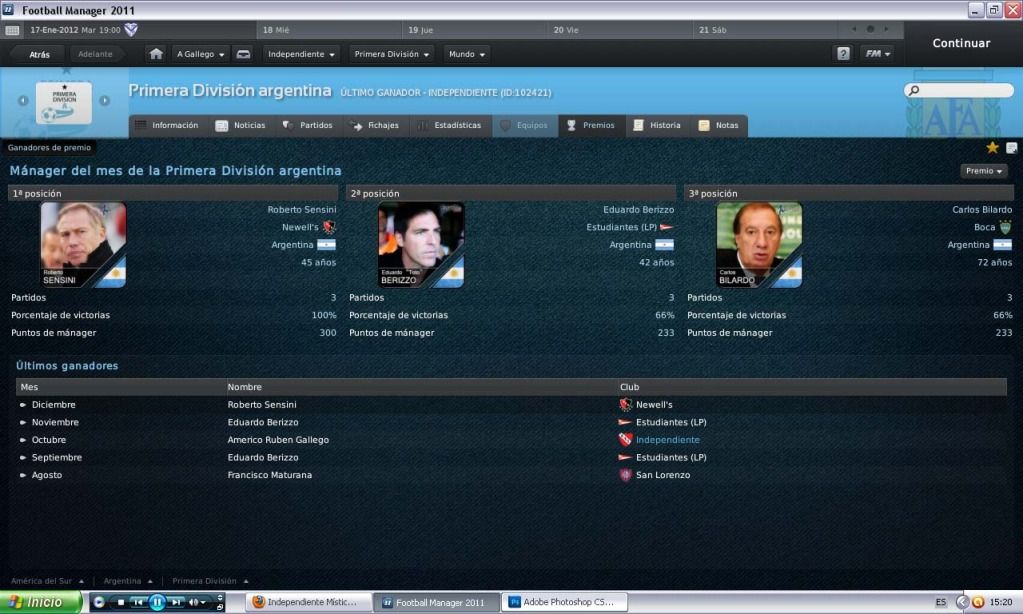Click the Newell's club crest by Sensini
The width and height of the screenshot is (1023, 614).
coord(329,227)
